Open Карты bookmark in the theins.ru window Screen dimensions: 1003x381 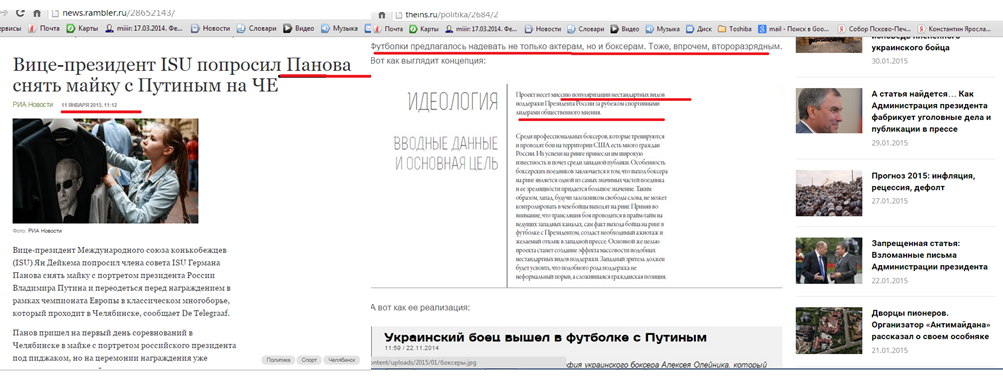click(424, 28)
